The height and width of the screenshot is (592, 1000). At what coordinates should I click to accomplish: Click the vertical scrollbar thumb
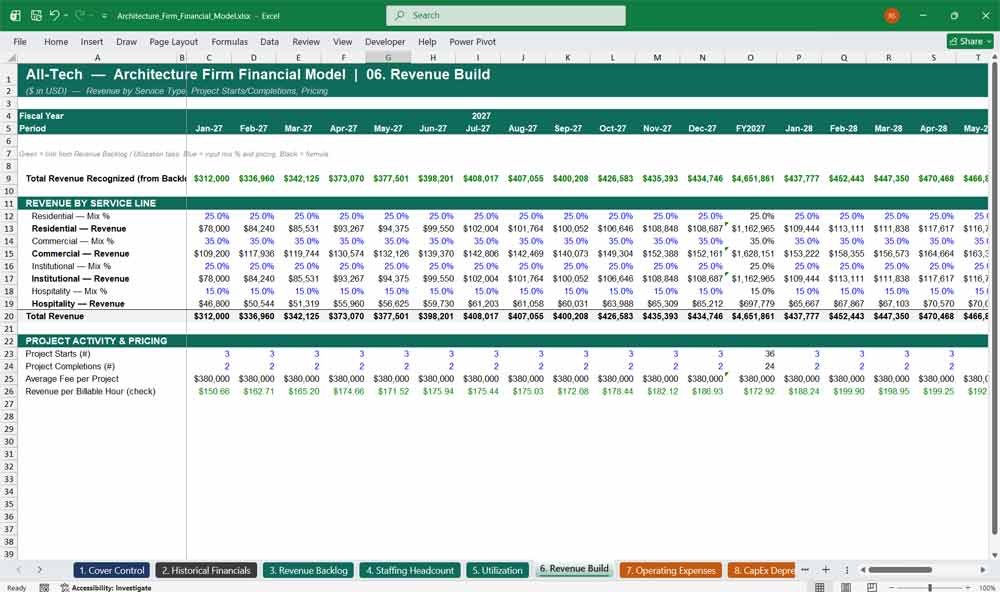[994, 297]
